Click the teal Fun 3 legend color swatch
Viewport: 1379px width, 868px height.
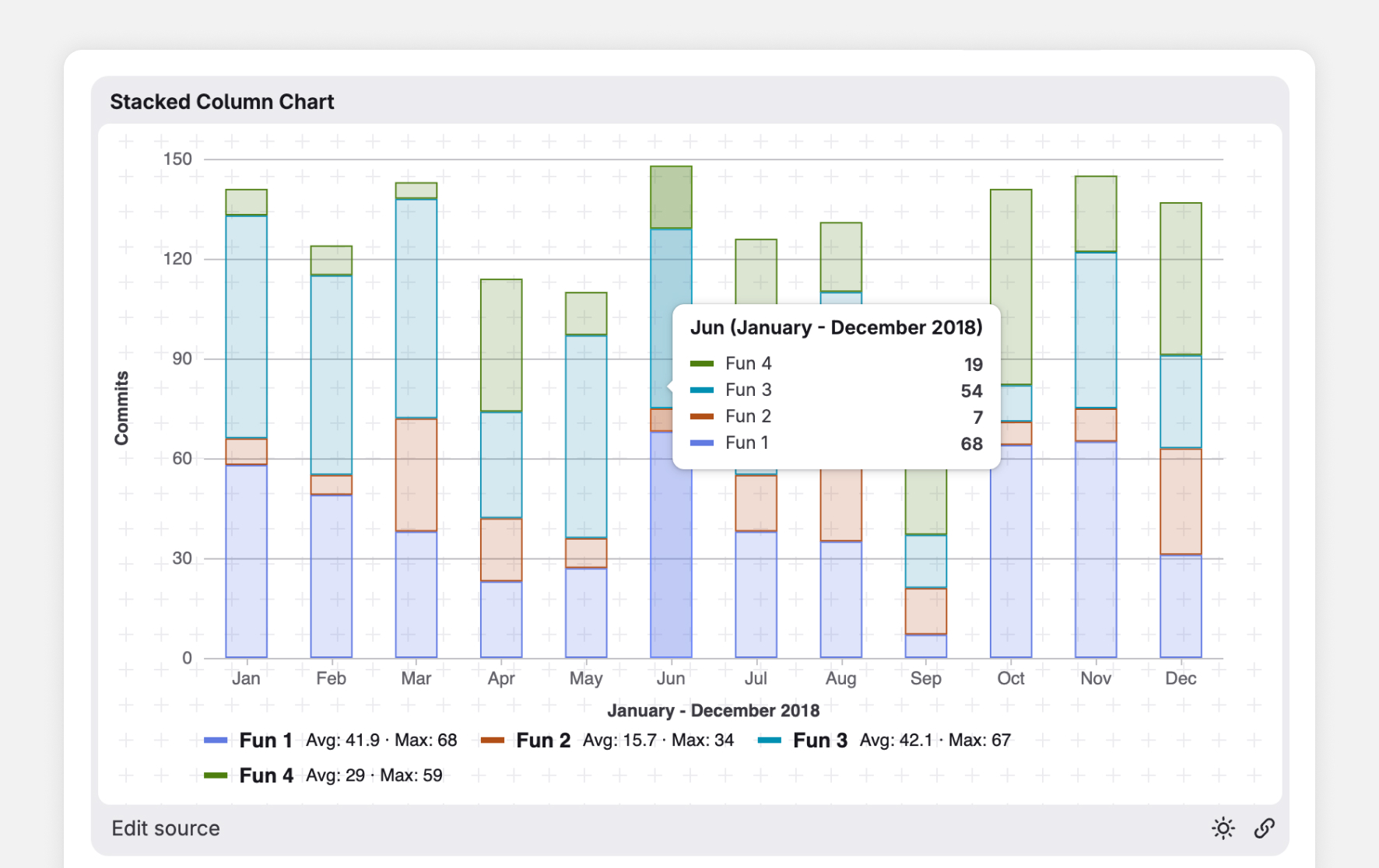[770, 740]
